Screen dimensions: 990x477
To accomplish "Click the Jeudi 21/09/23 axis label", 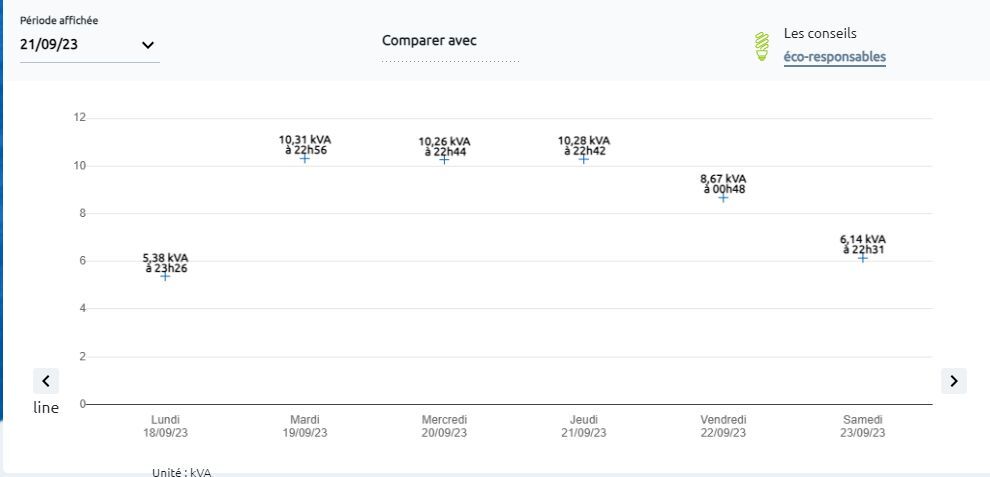I will pyautogui.click(x=584, y=426).
